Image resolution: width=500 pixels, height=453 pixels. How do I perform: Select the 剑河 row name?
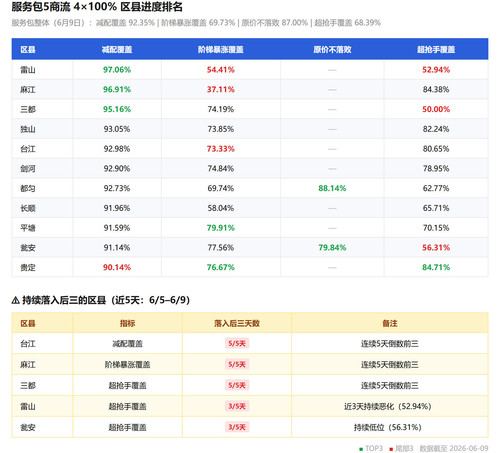(x=28, y=169)
